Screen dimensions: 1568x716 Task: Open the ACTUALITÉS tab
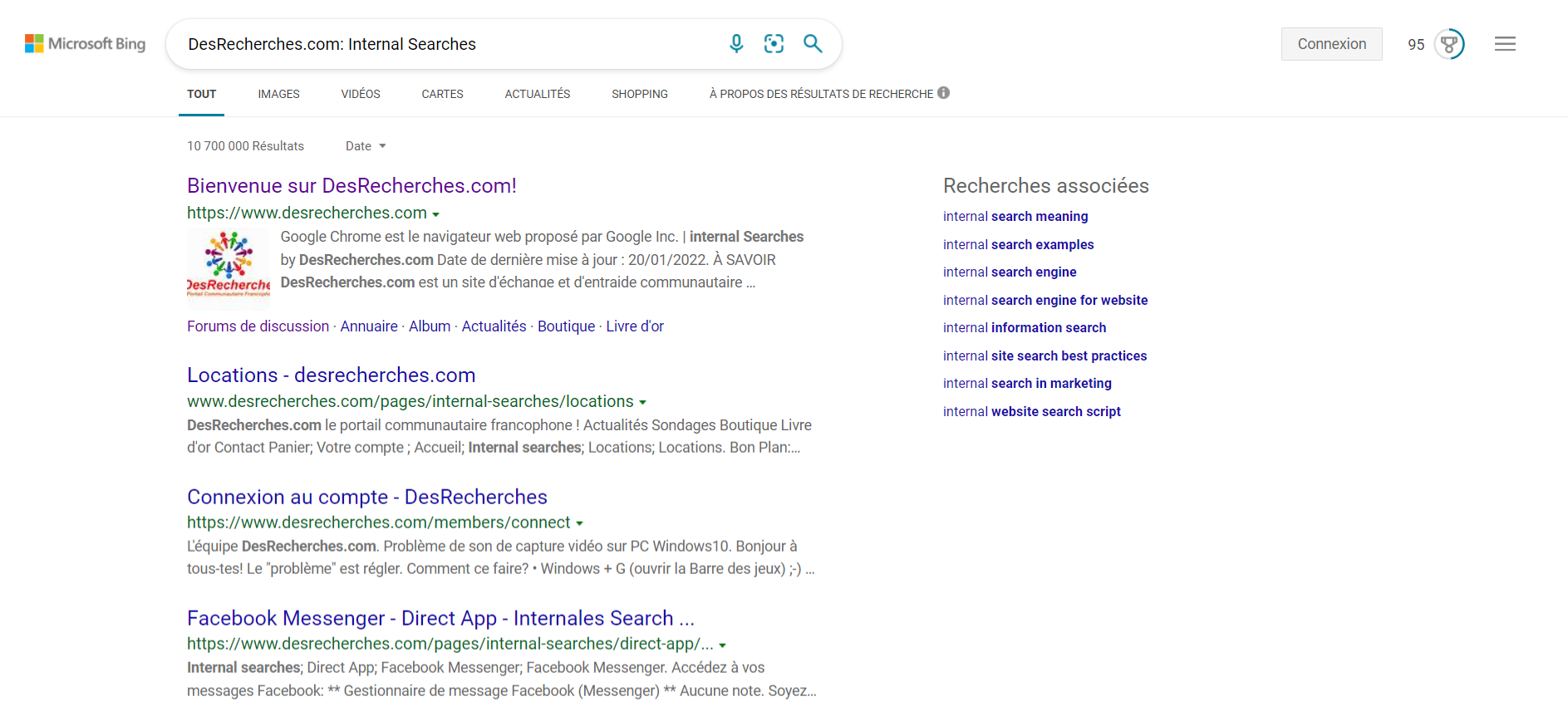[x=538, y=94]
